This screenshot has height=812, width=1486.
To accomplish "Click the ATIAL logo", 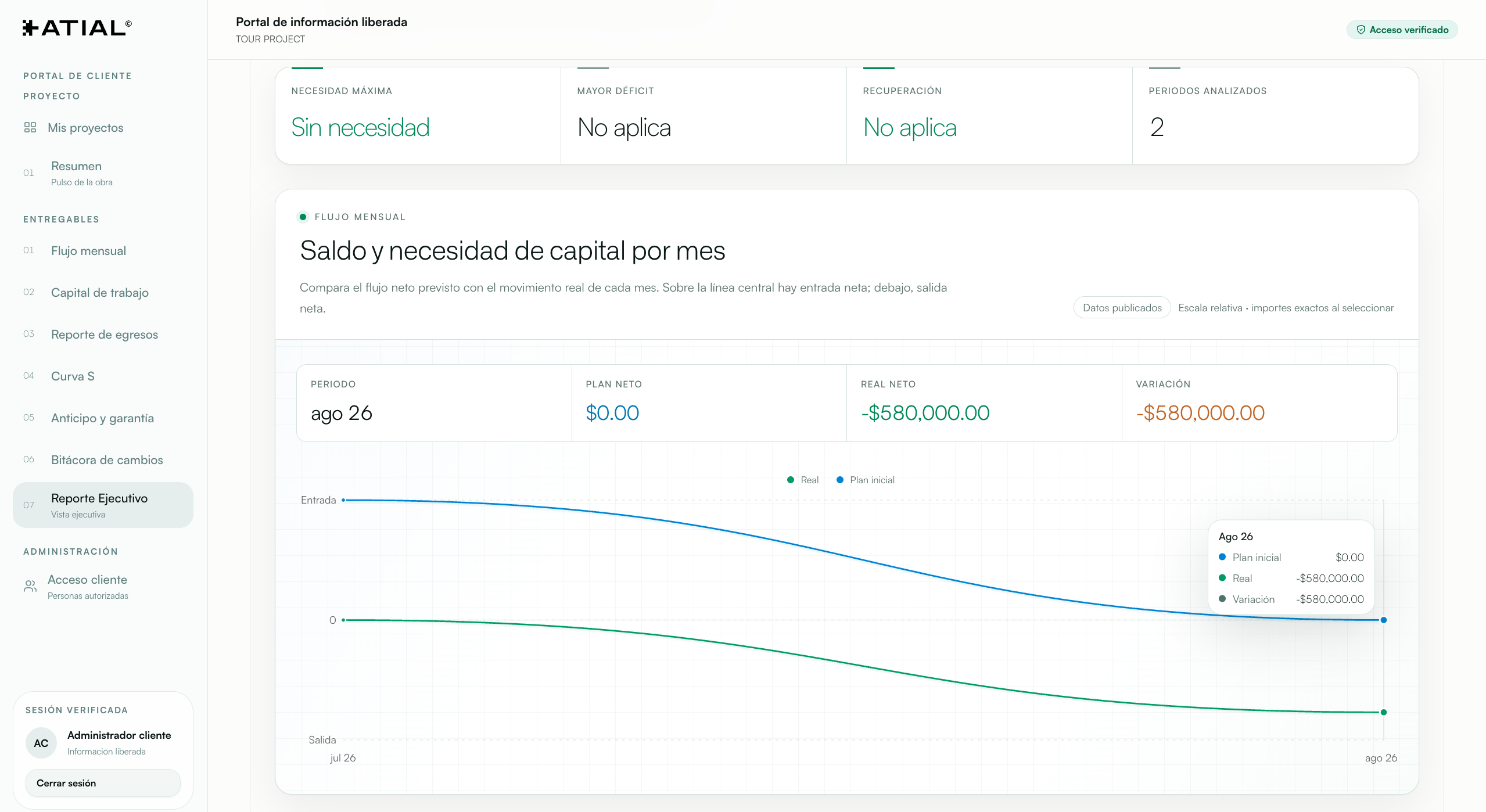I will click(77, 28).
